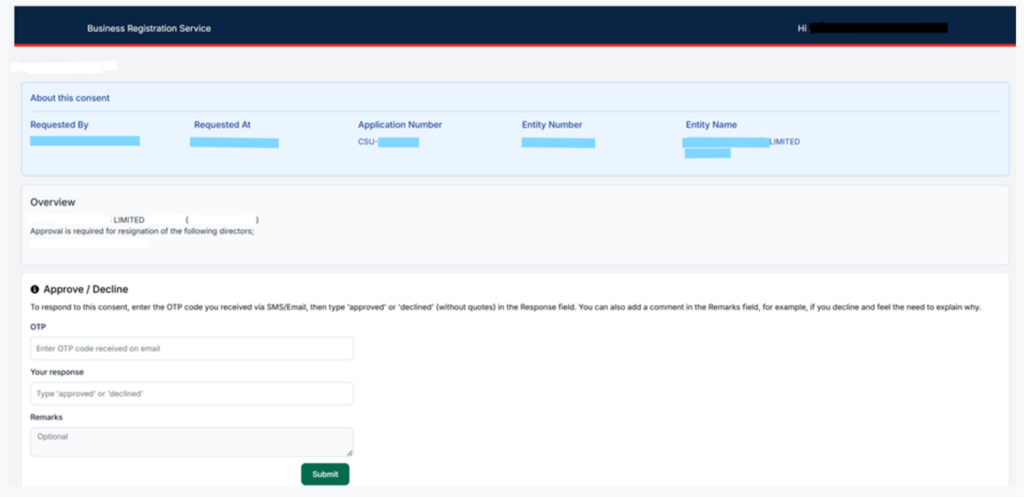The image size is (1024, 497).
Task: Click the 'Entity Name' label
Action: (711, 125)
